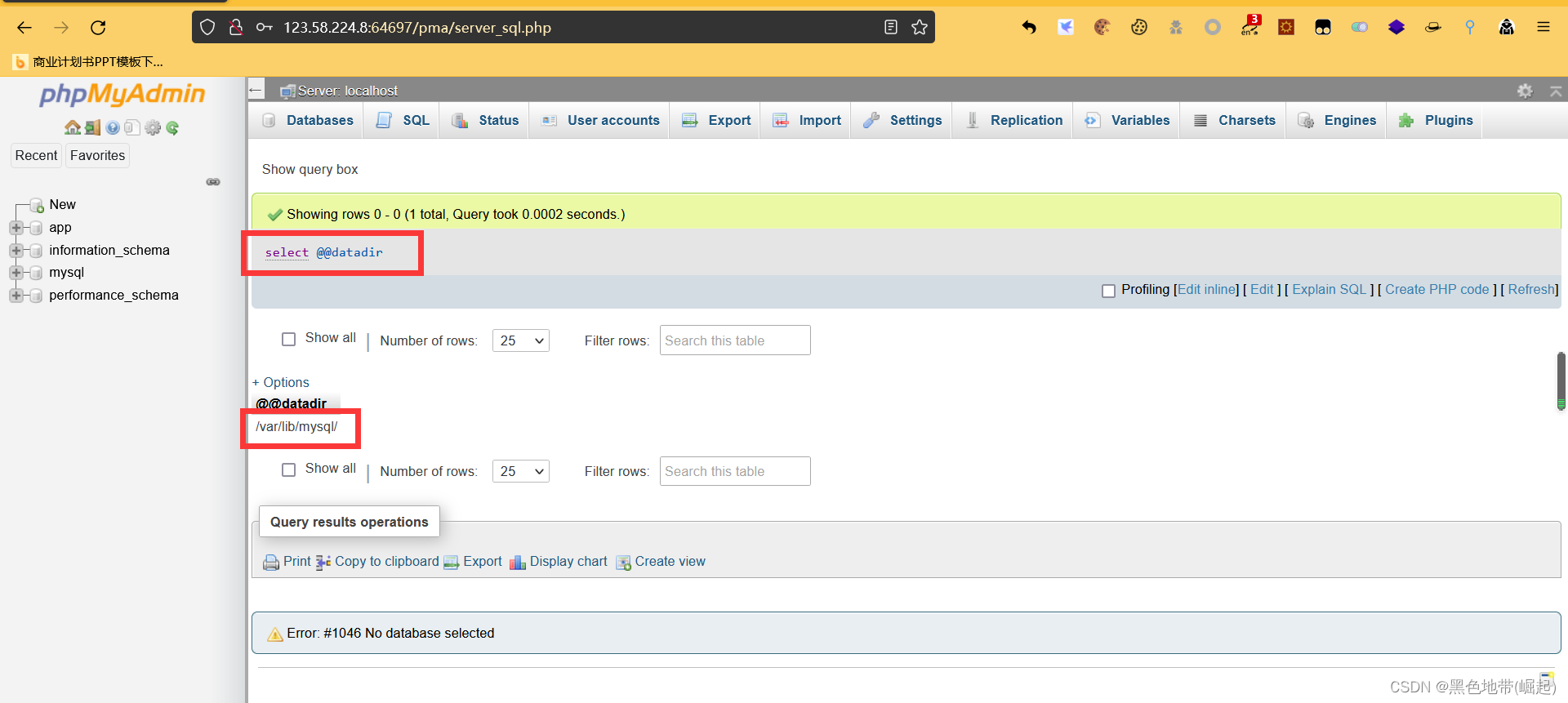Click the Export icon in results operations
The image size is (1568, 703).
coord(452,562)
